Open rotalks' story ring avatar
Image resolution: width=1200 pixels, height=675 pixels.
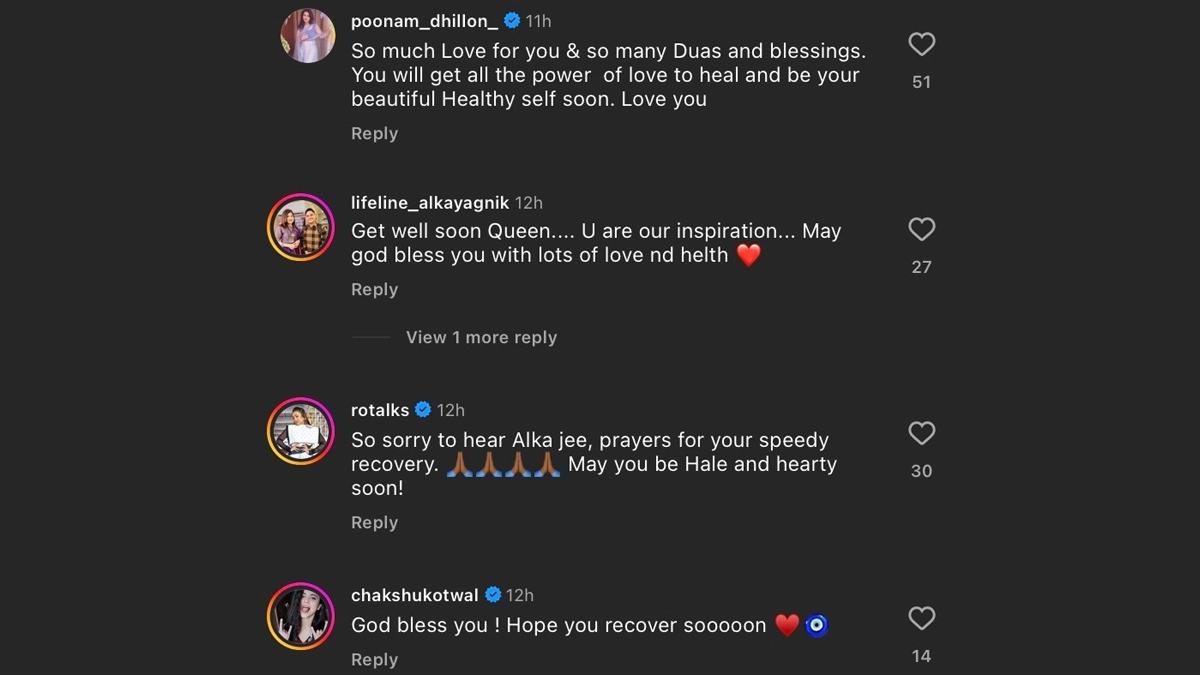300,431
